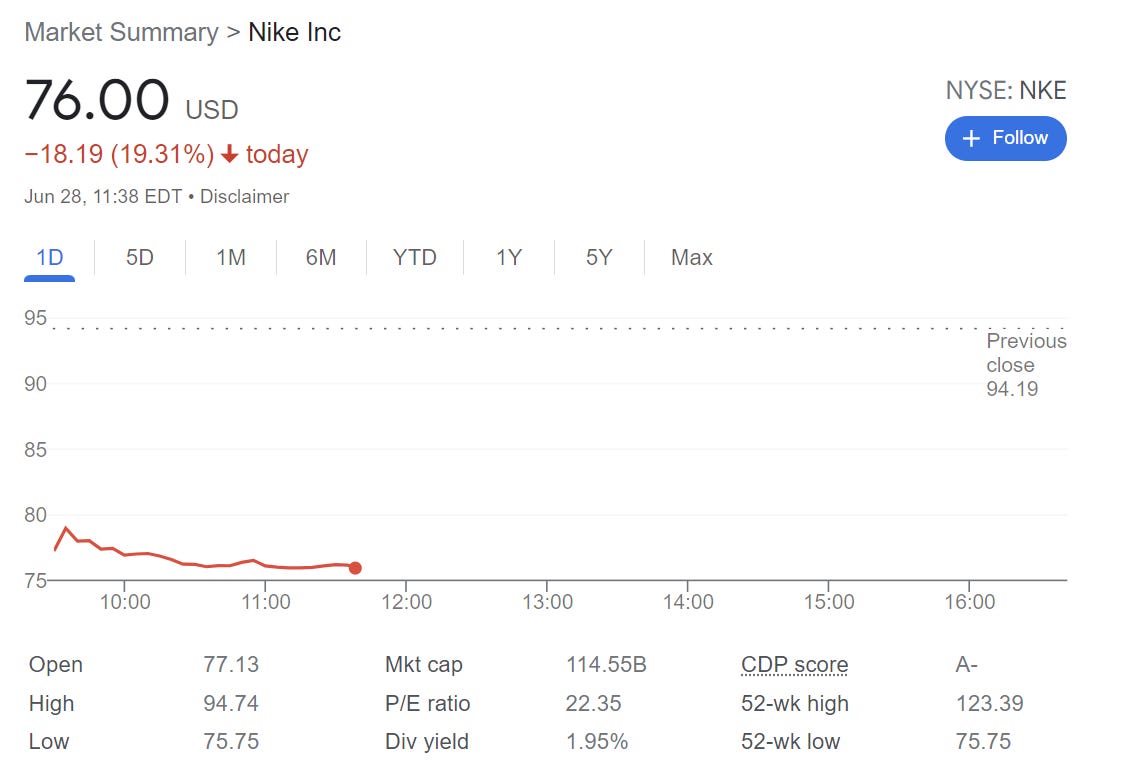Image resolution: width=1126 pixels, height=779 pixels.
Task: Switch to the 5Y chart tab
Action: click(x=599, y=258)
